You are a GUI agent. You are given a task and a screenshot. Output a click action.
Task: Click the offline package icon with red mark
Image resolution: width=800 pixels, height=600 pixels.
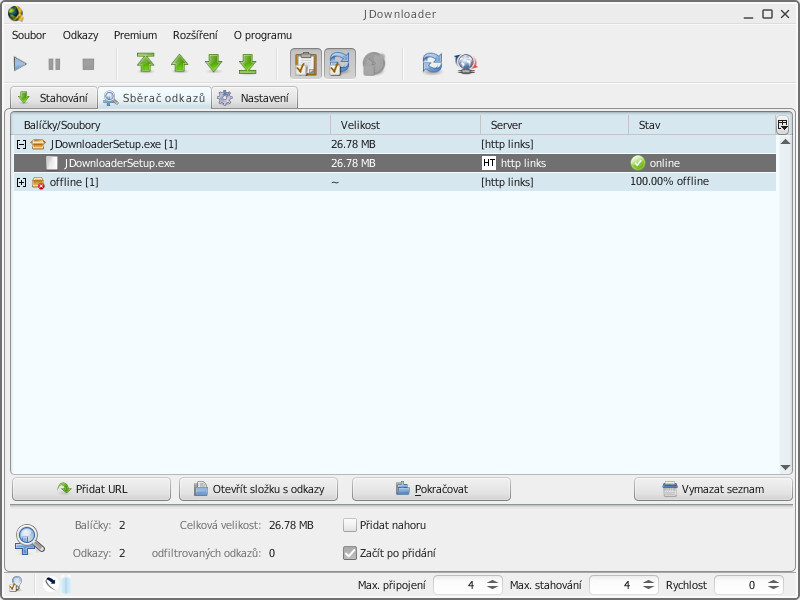coord(38,182)
